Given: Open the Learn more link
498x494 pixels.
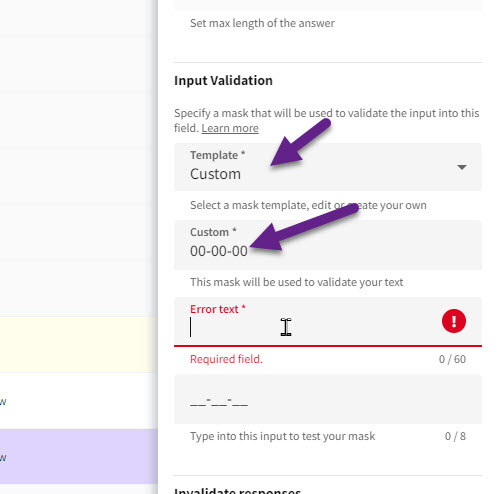Looking at the screenshot, I should [x=230, y=128].
